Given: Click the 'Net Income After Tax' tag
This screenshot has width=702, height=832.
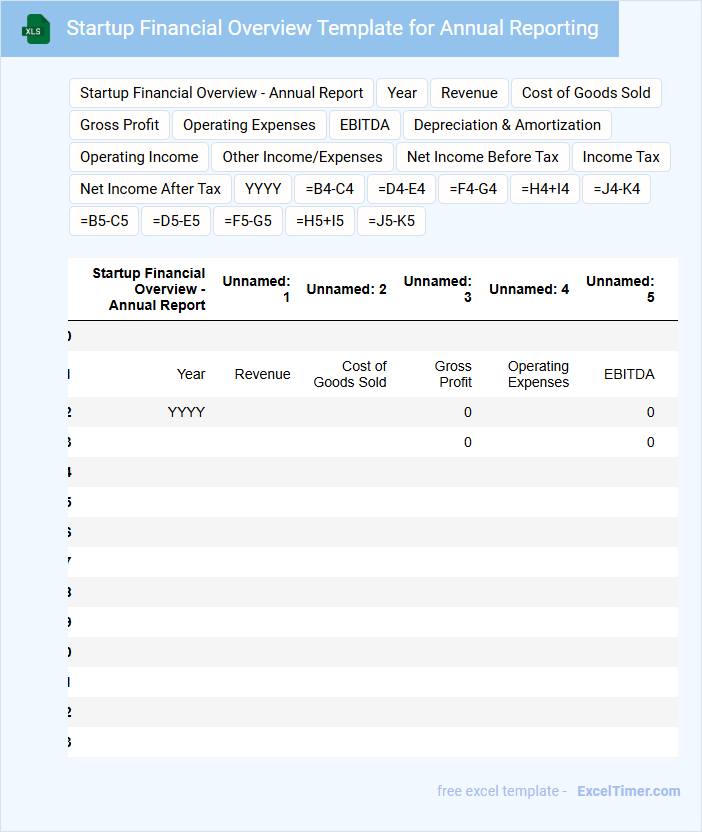Looking at the screenshot, I should click(150, 189).
